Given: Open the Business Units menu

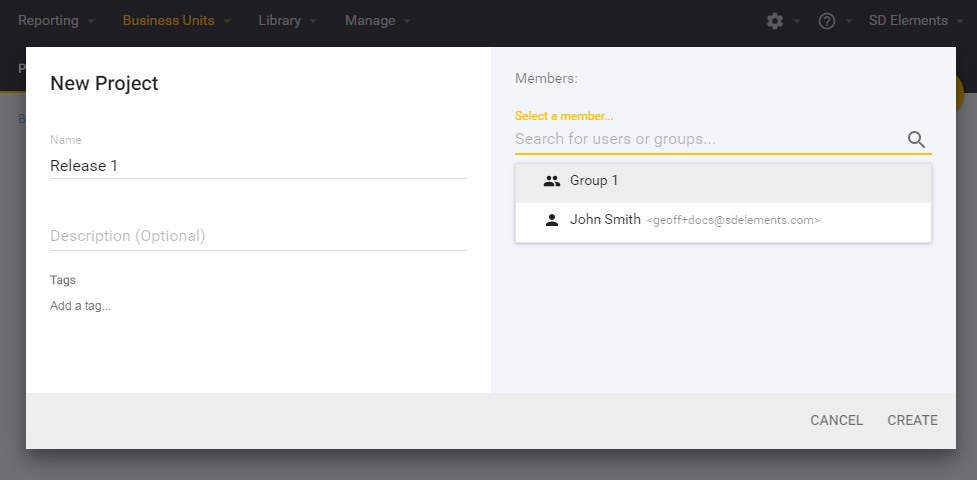Looking at the screenshot, I should click(x=168, y=21).
